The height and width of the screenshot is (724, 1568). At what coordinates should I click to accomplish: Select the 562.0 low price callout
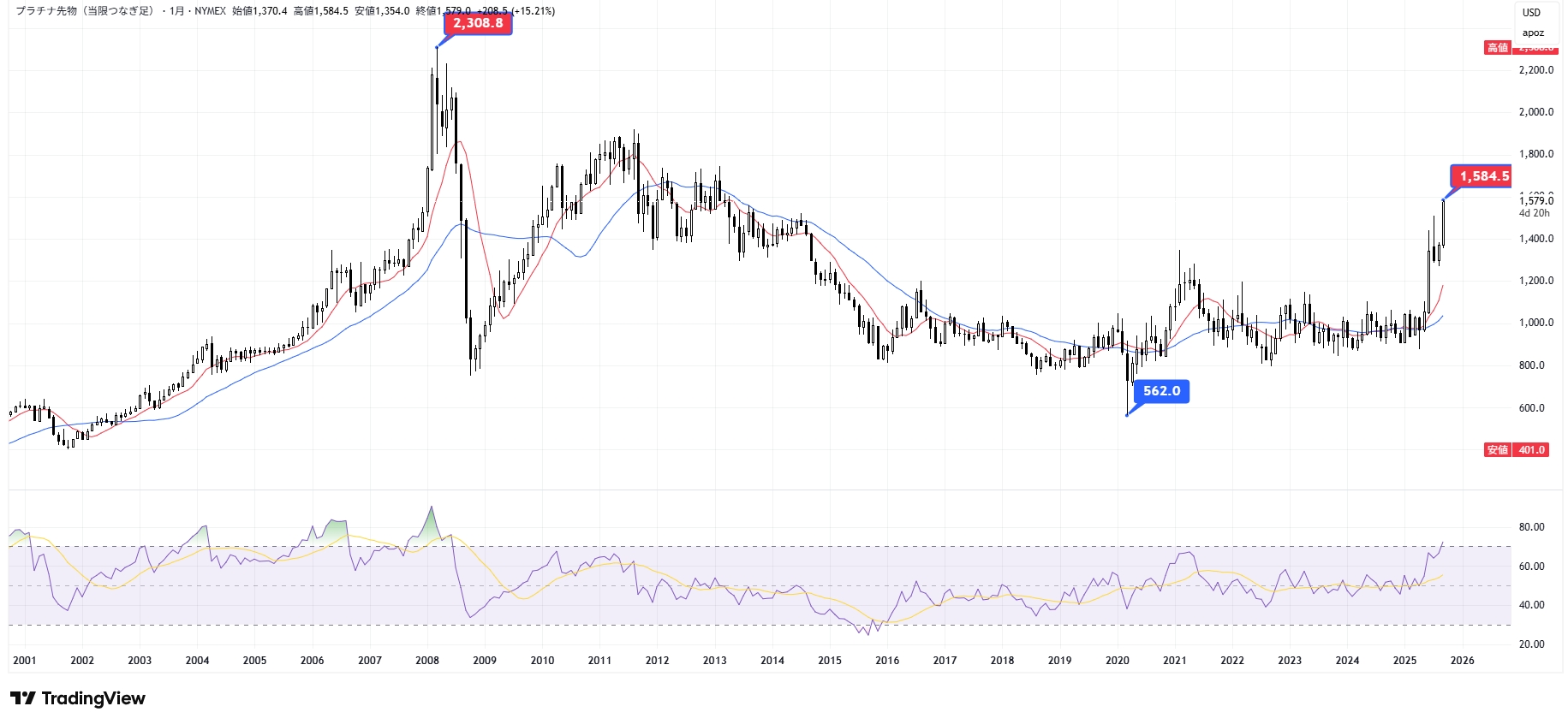(1161, 391)
